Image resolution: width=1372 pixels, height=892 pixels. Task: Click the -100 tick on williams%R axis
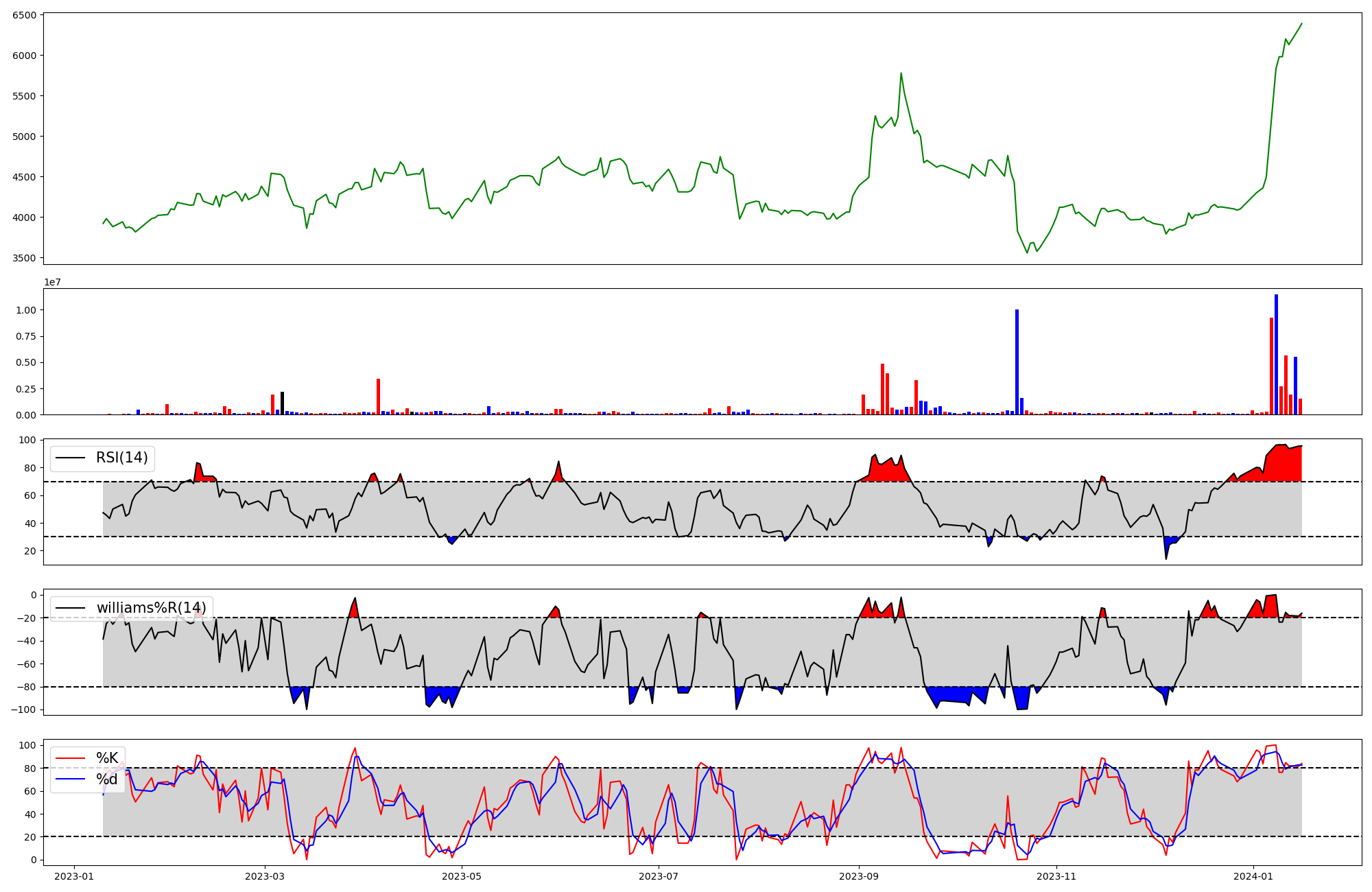point(23,709)
